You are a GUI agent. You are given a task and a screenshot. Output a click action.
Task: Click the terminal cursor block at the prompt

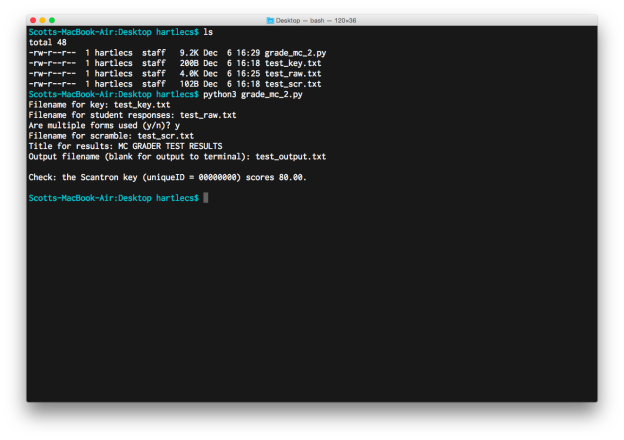(x=206, y=198)
